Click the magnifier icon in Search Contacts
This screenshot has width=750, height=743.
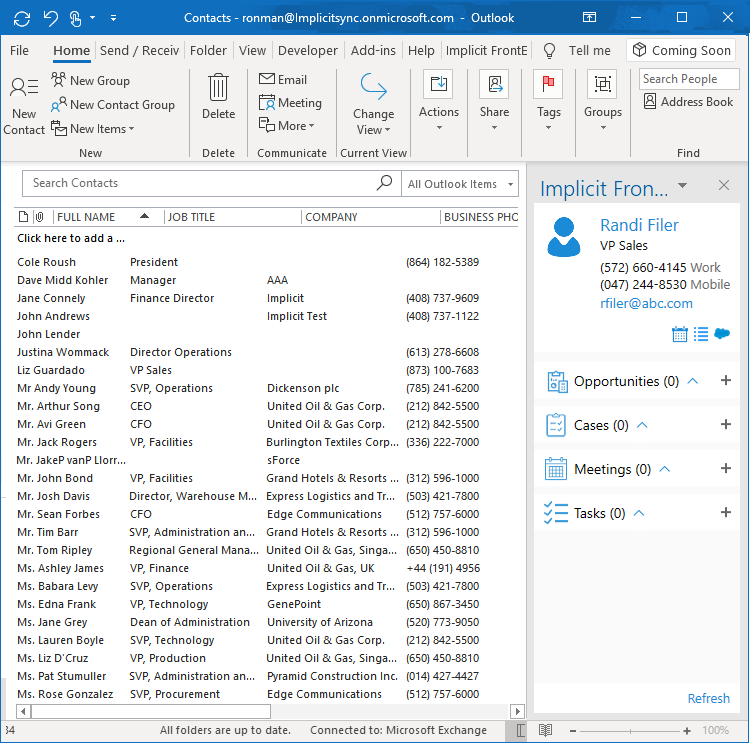pos(384,183)
